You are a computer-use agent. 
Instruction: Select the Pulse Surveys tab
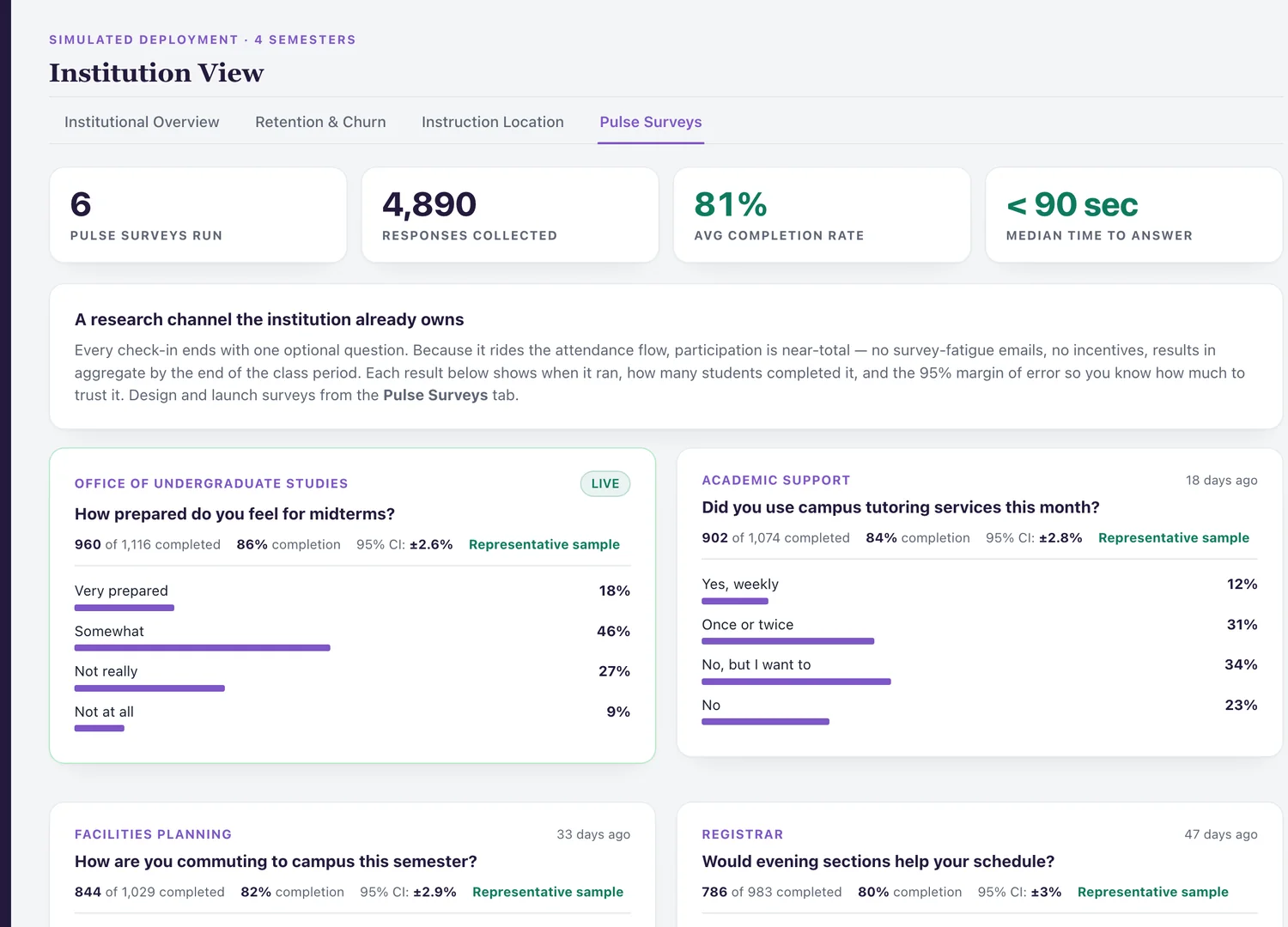click(651, 122)
